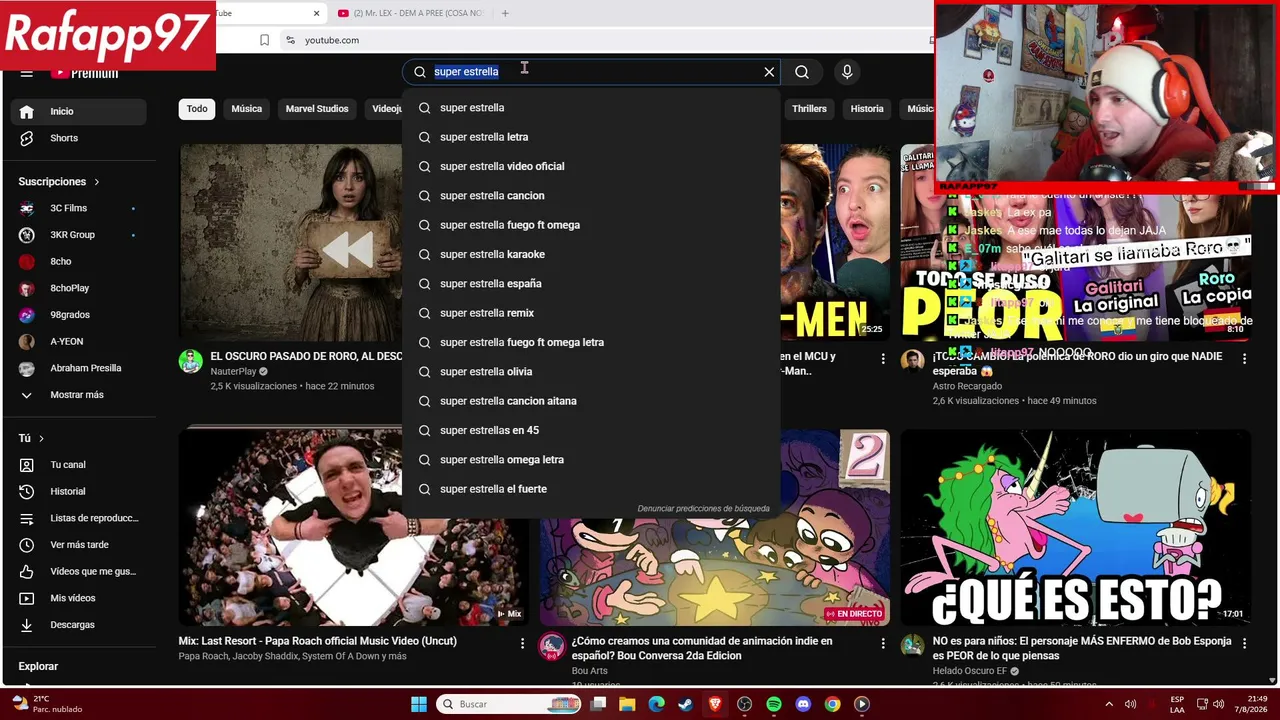This screenshot has width=1280, height=720.
Task: Clear the search box with the X
Action: click(x=769, y=72)
